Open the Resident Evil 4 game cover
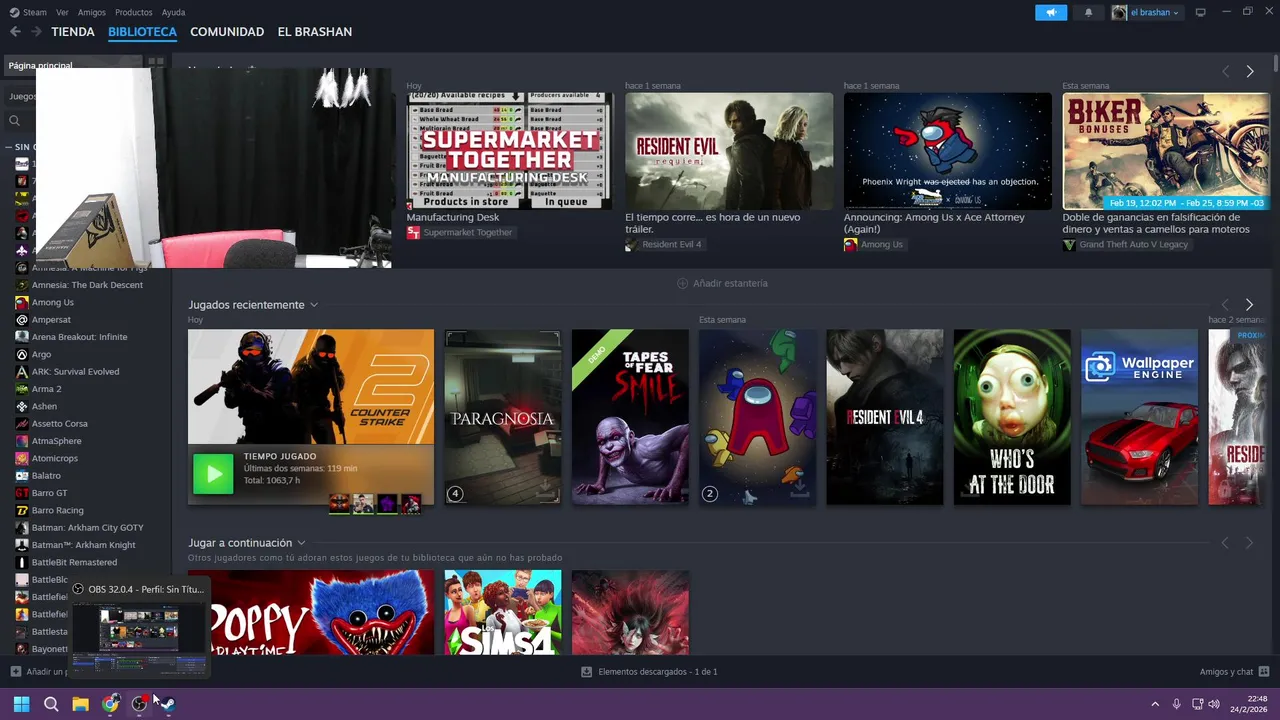This screenshot has width=1280, height=720. [885, 417]
